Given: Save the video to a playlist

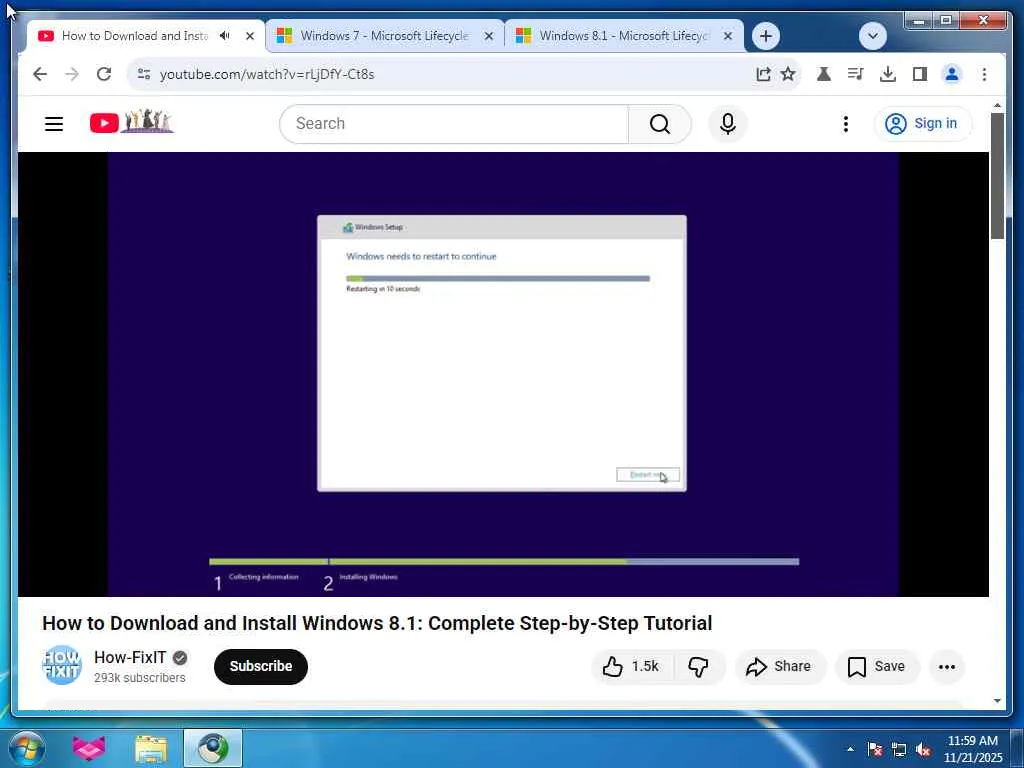Looking at the screenshot, I should point(877,666).
